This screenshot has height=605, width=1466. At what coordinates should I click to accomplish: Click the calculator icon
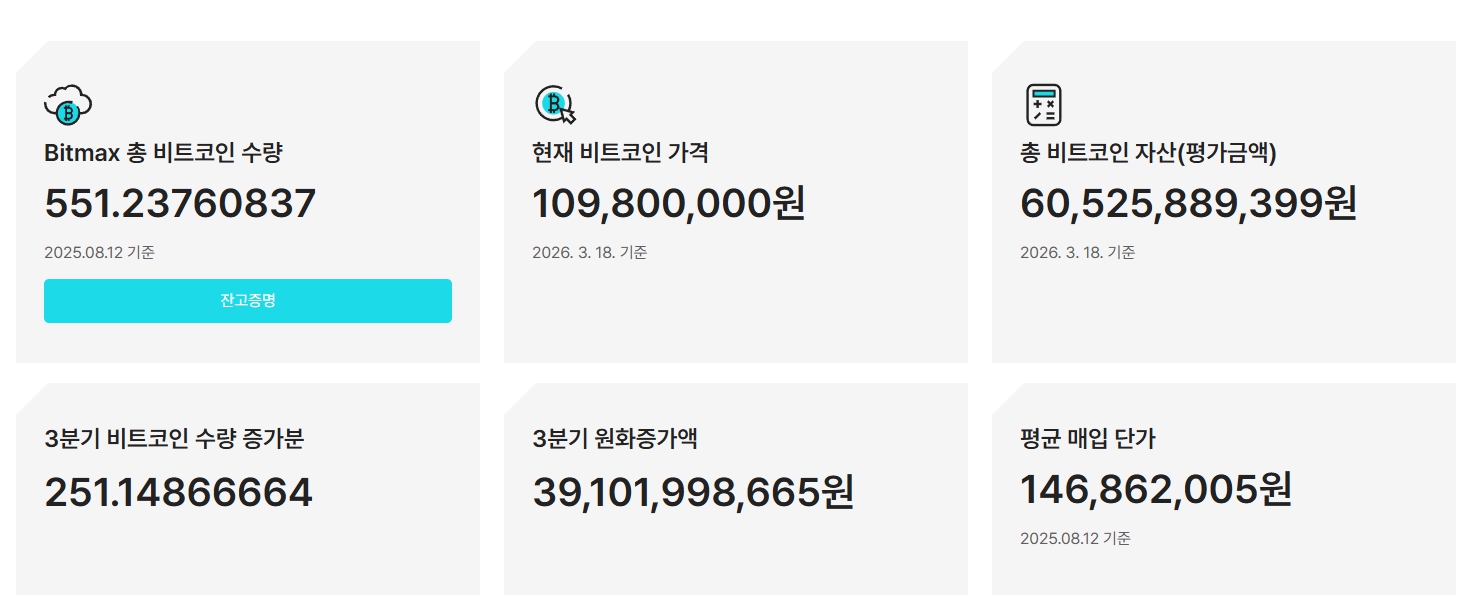point(1044,105)
